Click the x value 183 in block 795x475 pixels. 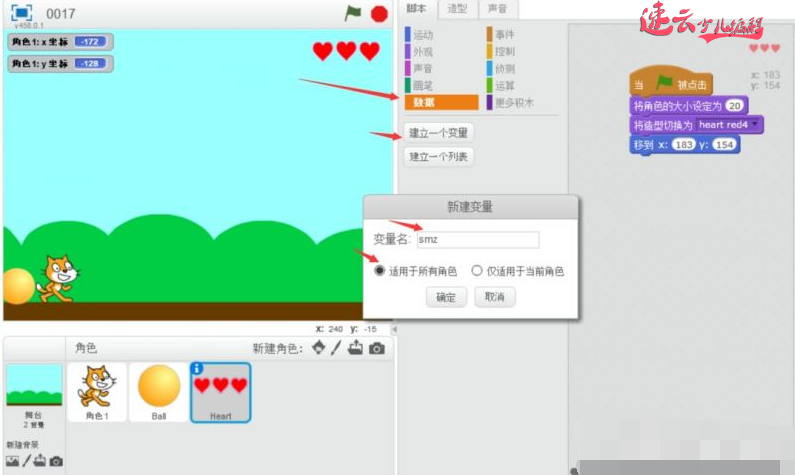click(x=683, y=144)
